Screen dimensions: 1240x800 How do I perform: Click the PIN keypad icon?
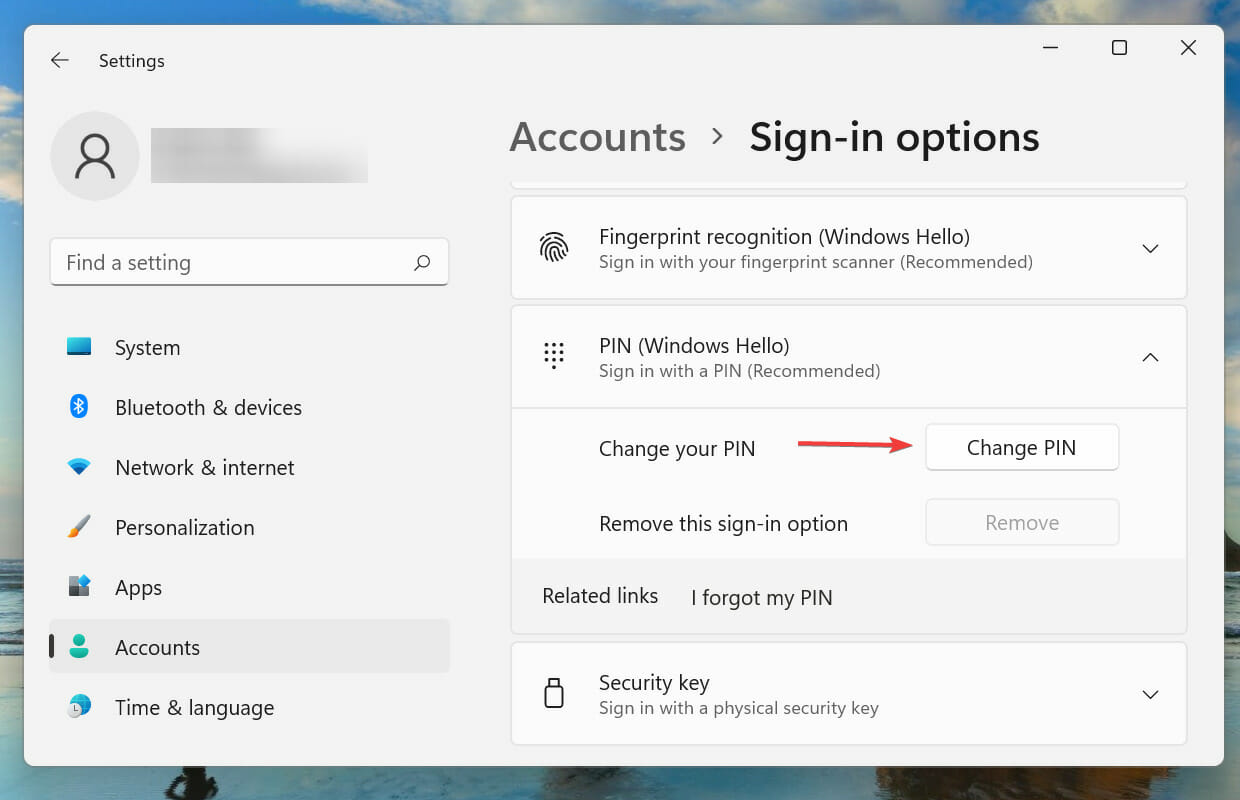554,356
